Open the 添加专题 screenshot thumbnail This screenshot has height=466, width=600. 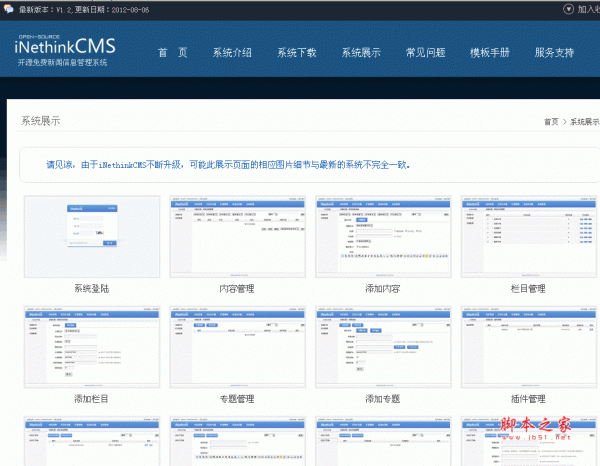[383, 347]
